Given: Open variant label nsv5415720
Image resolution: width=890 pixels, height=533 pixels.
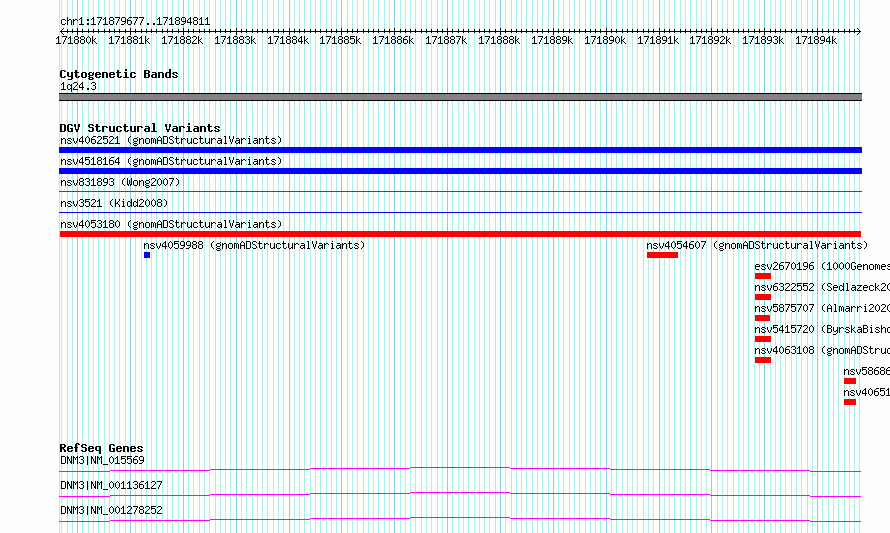Looking at the screenshot, I should click(822, 329).
